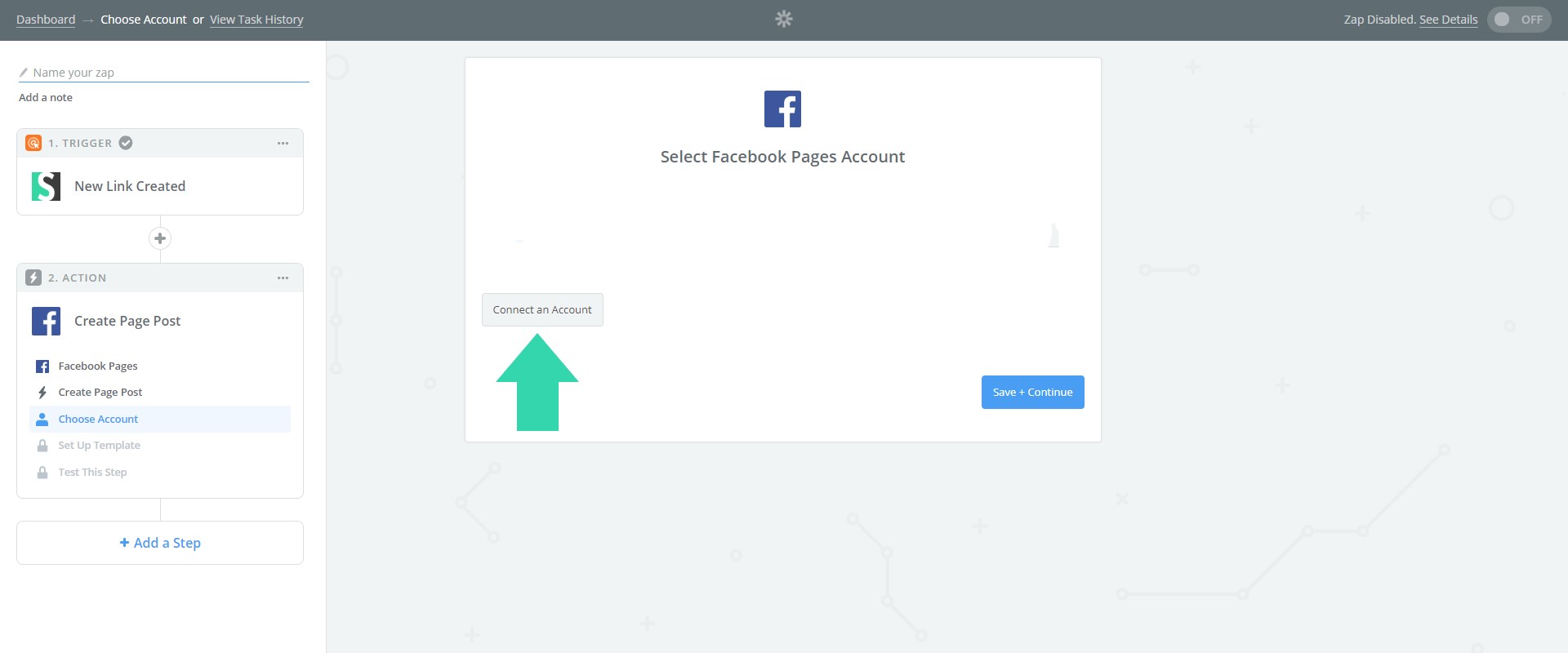Open the trigger step options menu
The height and width of the screenshot is (653, 1568).
pyautogui.click(x=283, y=142)
